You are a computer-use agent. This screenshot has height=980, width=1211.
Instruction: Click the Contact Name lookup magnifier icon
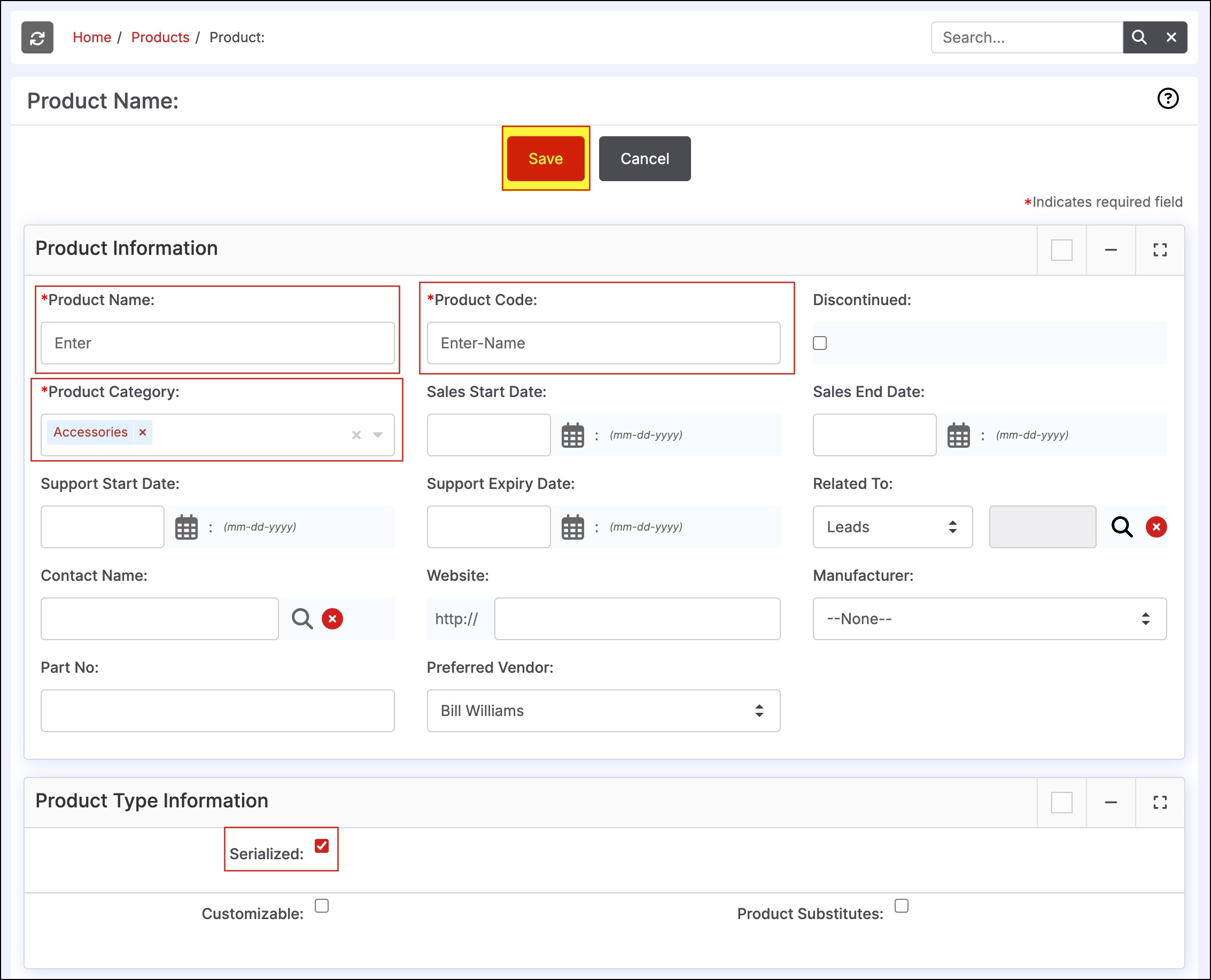point(302,619)
